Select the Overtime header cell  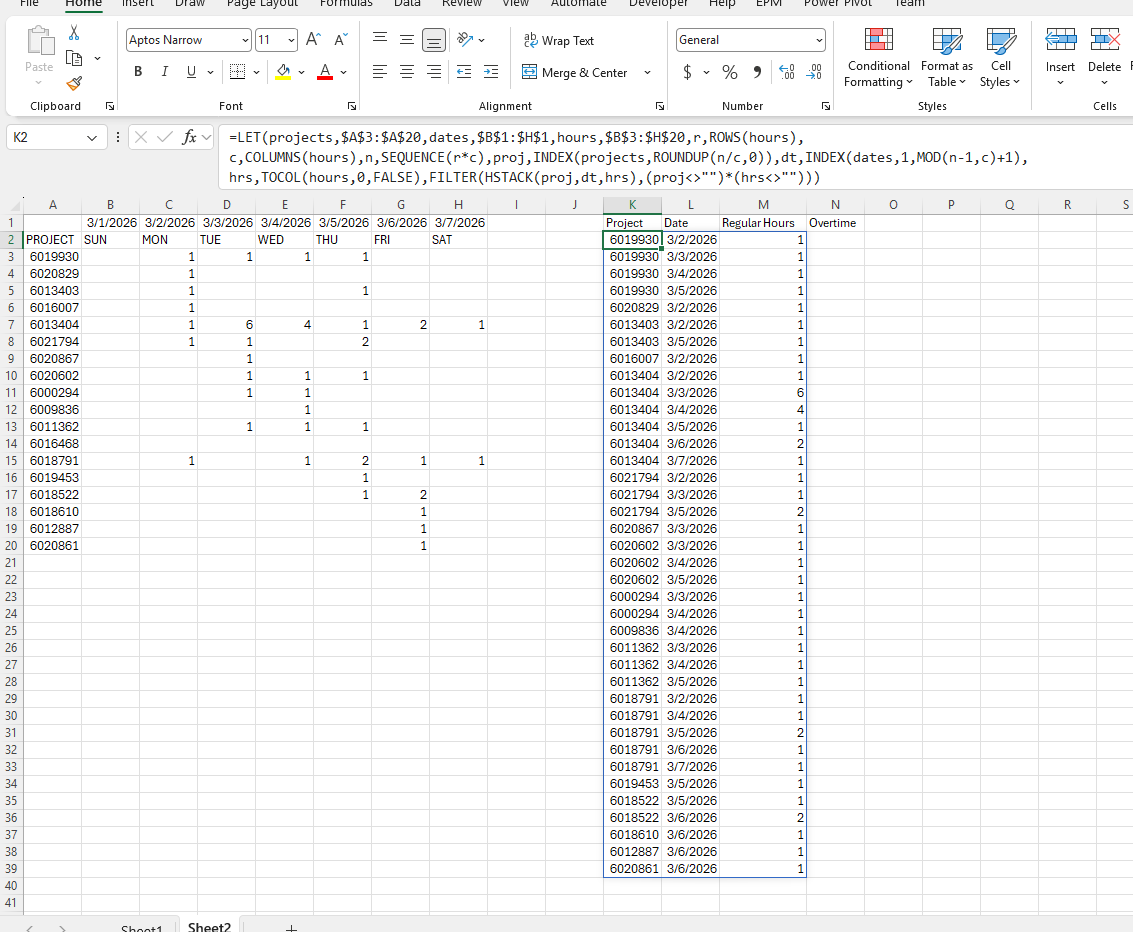point(835,223)
